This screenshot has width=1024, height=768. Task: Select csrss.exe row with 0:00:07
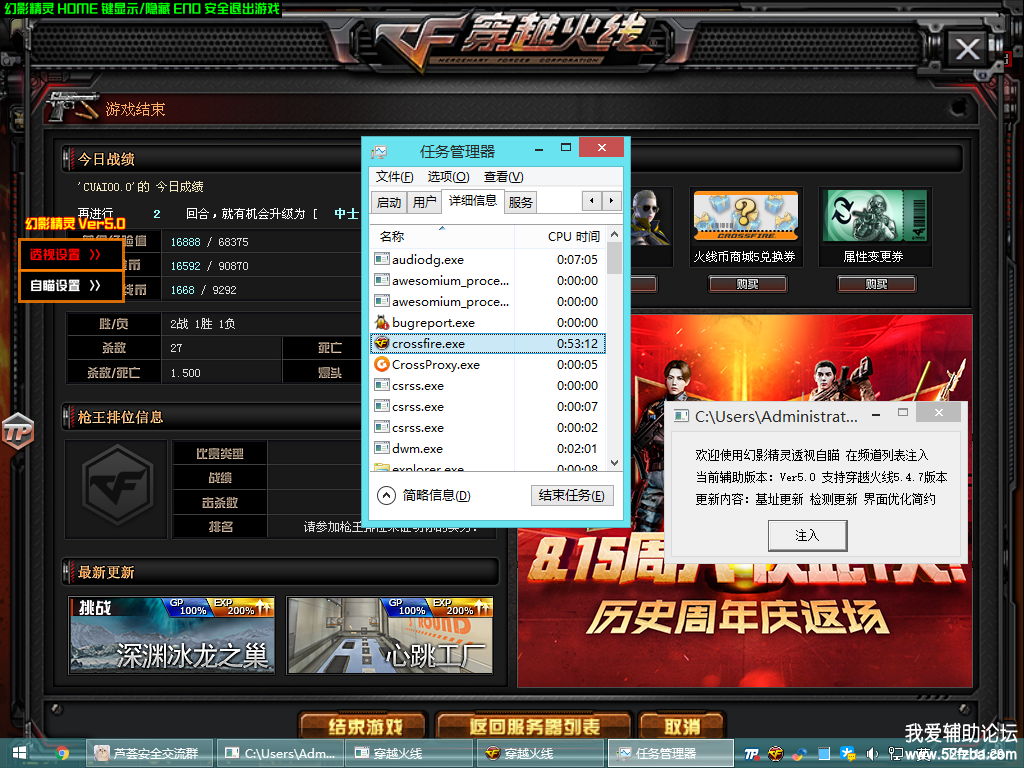tap(488, 406)
